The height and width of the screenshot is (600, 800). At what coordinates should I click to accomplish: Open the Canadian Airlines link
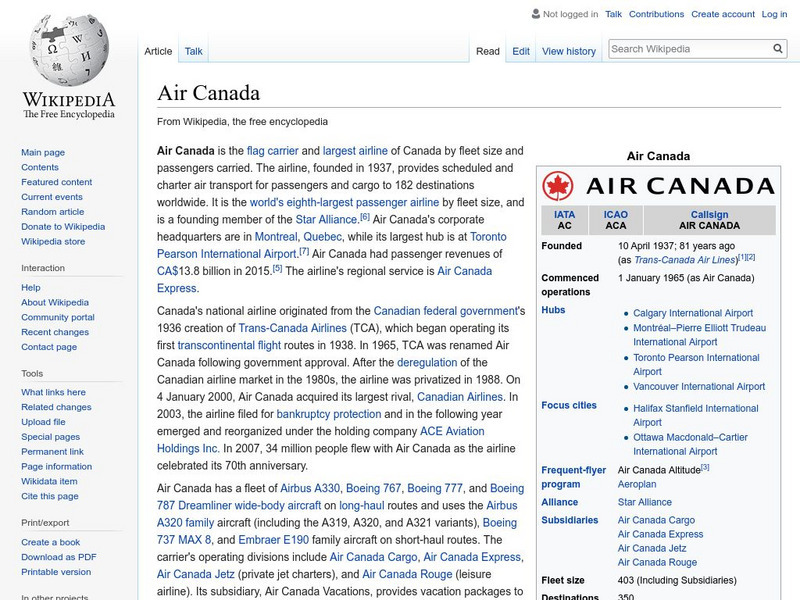click(x=460, y=397)
